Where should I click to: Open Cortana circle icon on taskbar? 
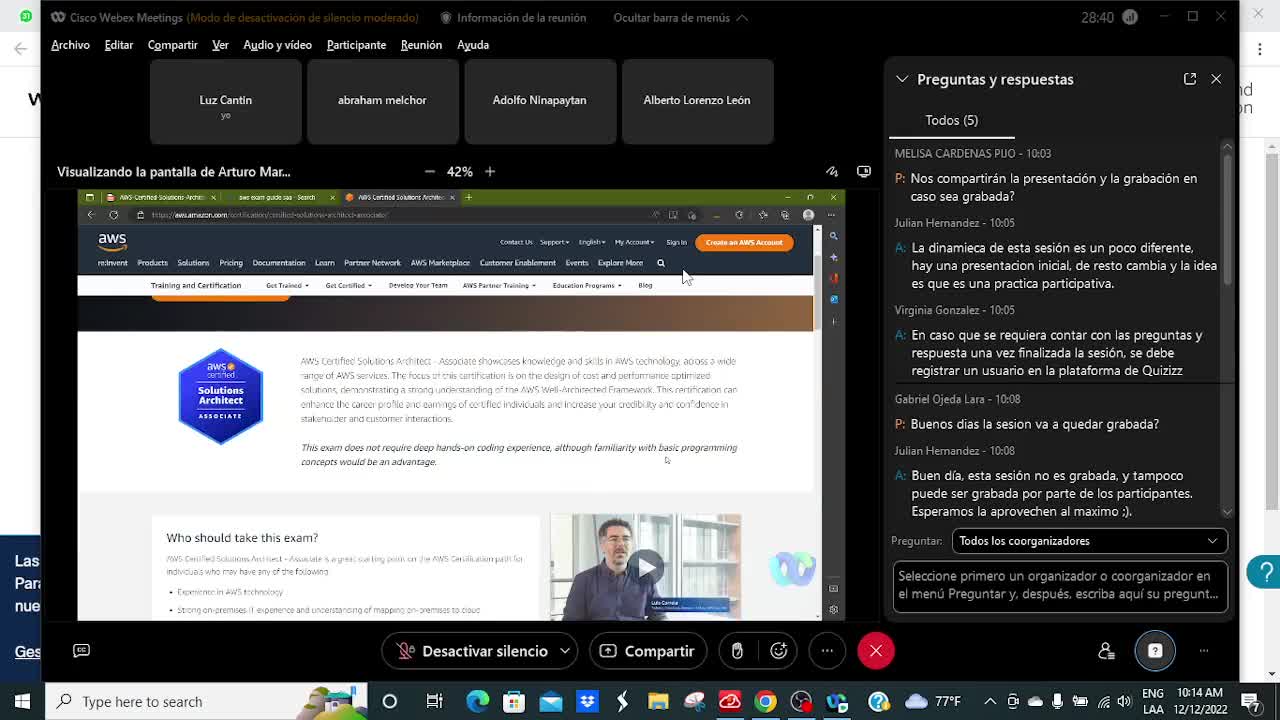pos(390,701)
